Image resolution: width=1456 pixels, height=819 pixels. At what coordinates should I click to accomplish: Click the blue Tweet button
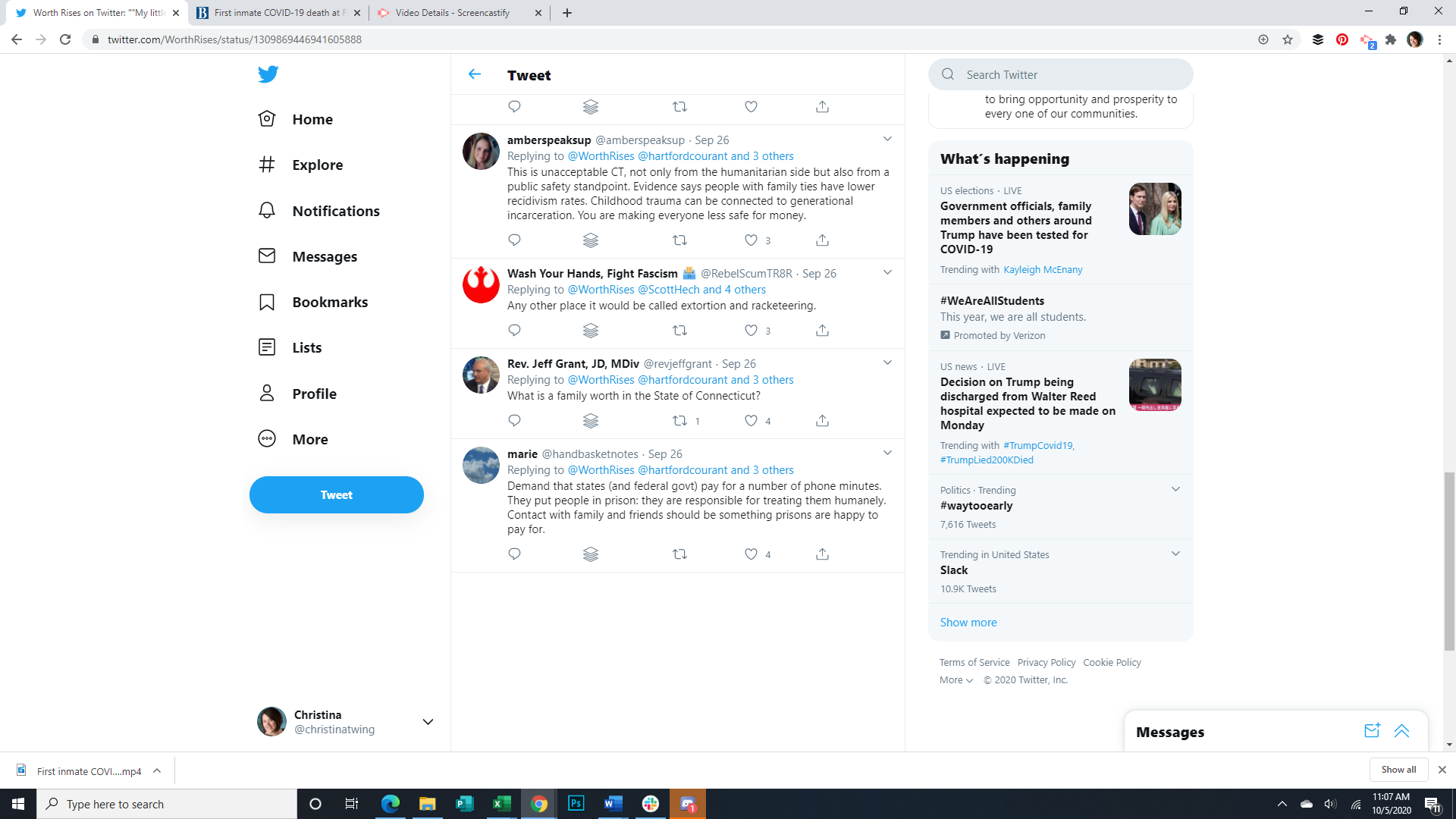click(336, 495)
